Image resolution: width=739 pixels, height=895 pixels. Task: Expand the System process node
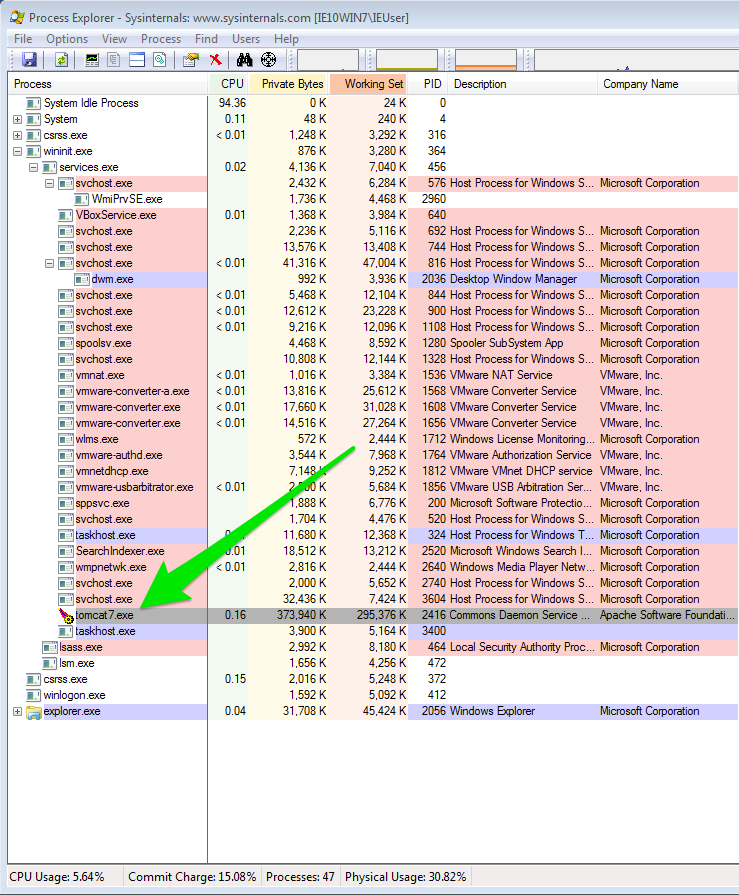click(x=18, y=119)
